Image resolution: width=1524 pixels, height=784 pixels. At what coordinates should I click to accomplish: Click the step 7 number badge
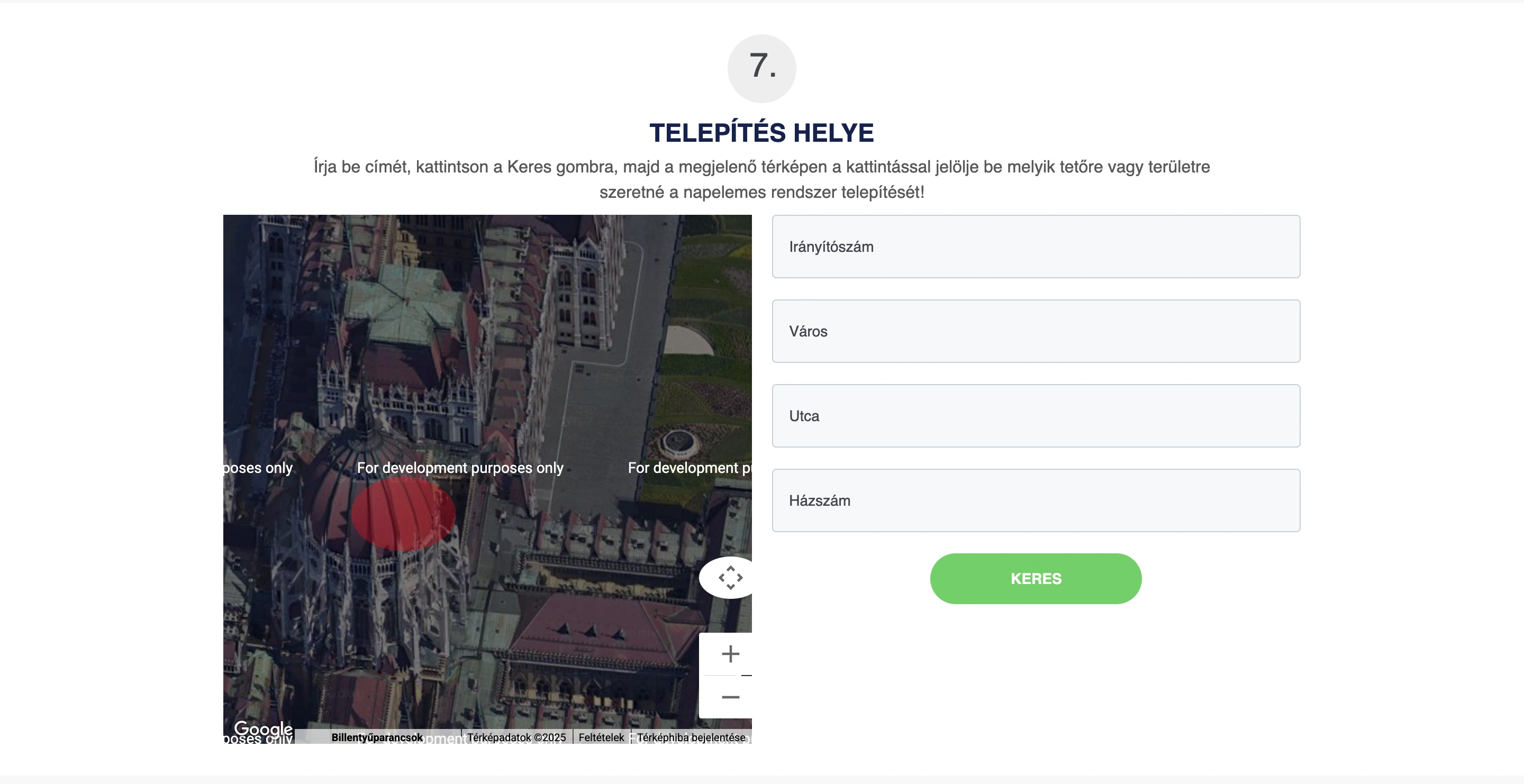tap(761, 69)
